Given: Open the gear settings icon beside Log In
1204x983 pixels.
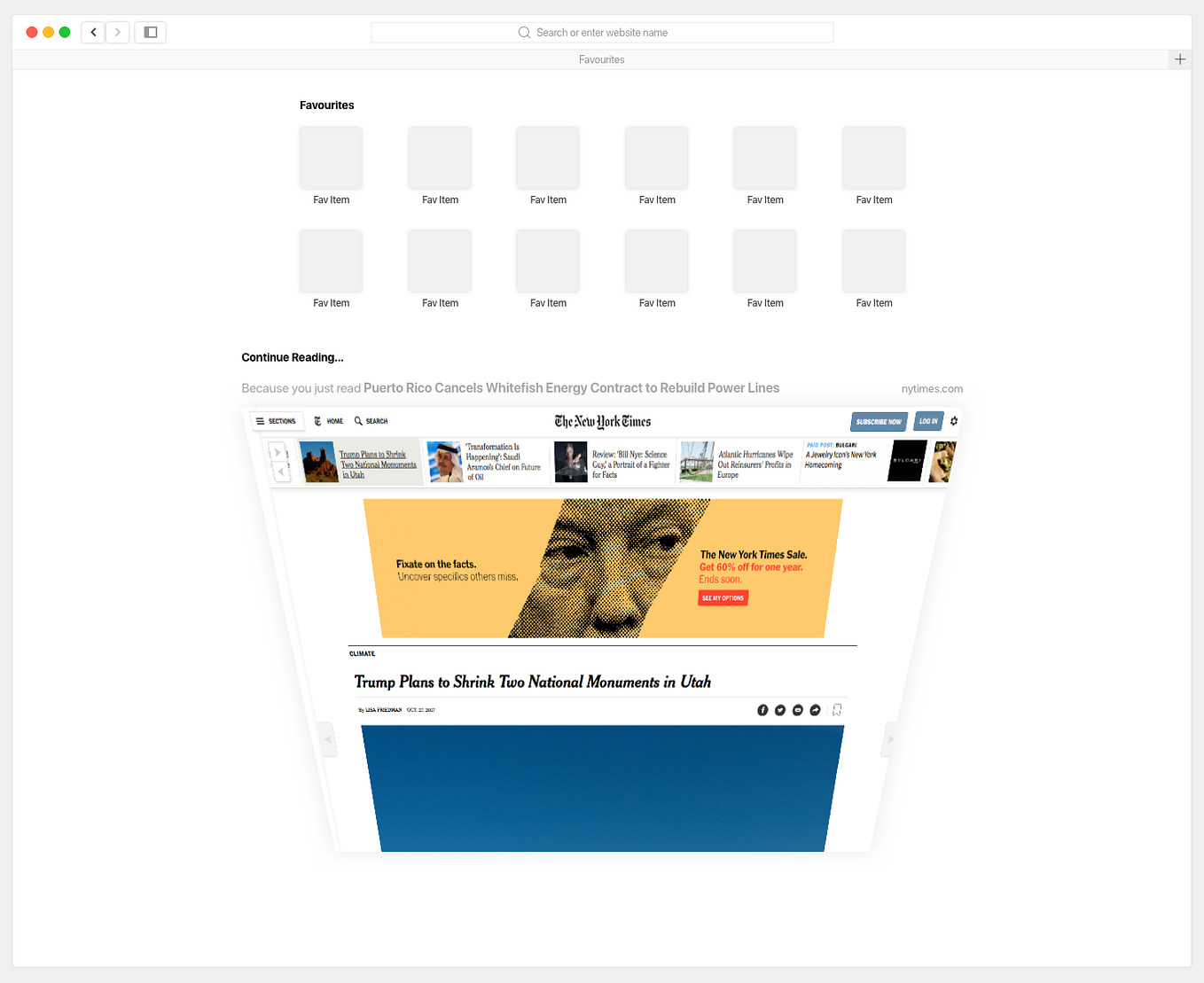Looking at the screenshot, I should coord(953,421).
